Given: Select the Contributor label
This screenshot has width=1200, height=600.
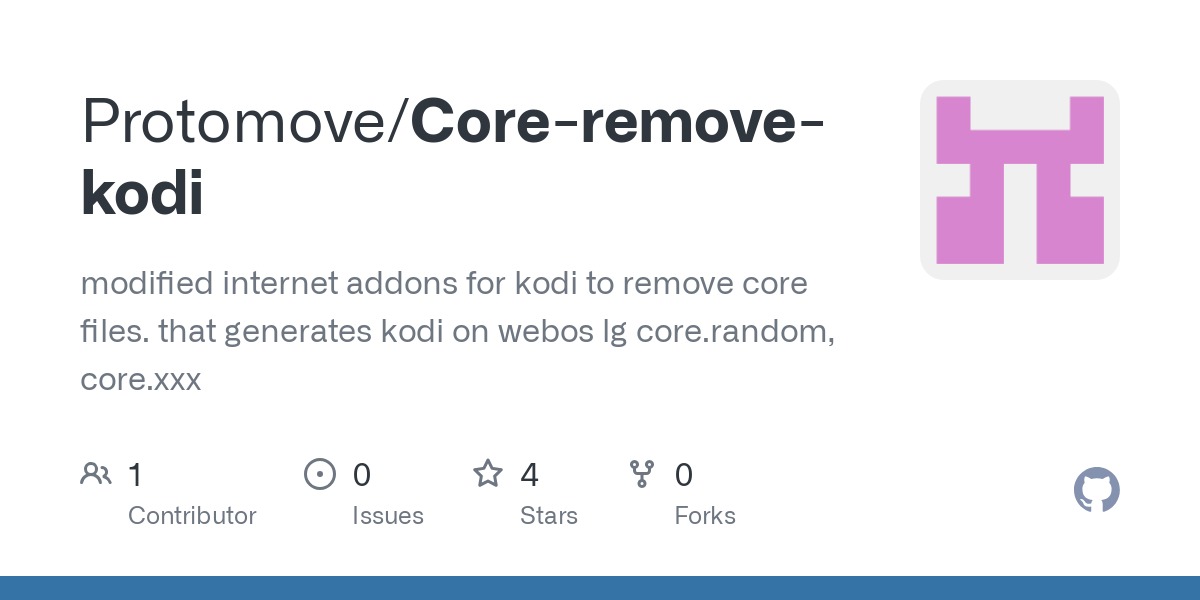Looking at the screenshot, I should pyautogui.click(x=192, y=516).
